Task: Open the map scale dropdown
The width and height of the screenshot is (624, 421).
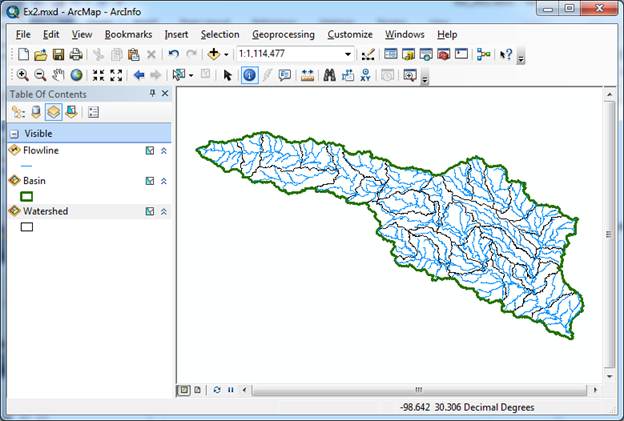Action: (x=348, y=54)
